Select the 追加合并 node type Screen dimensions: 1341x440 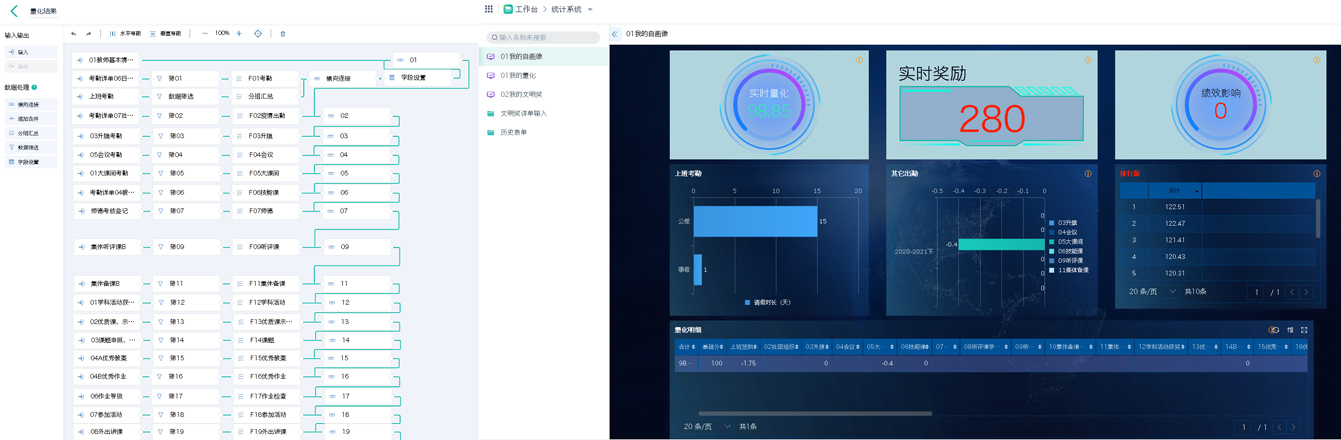tap(31, 119)
